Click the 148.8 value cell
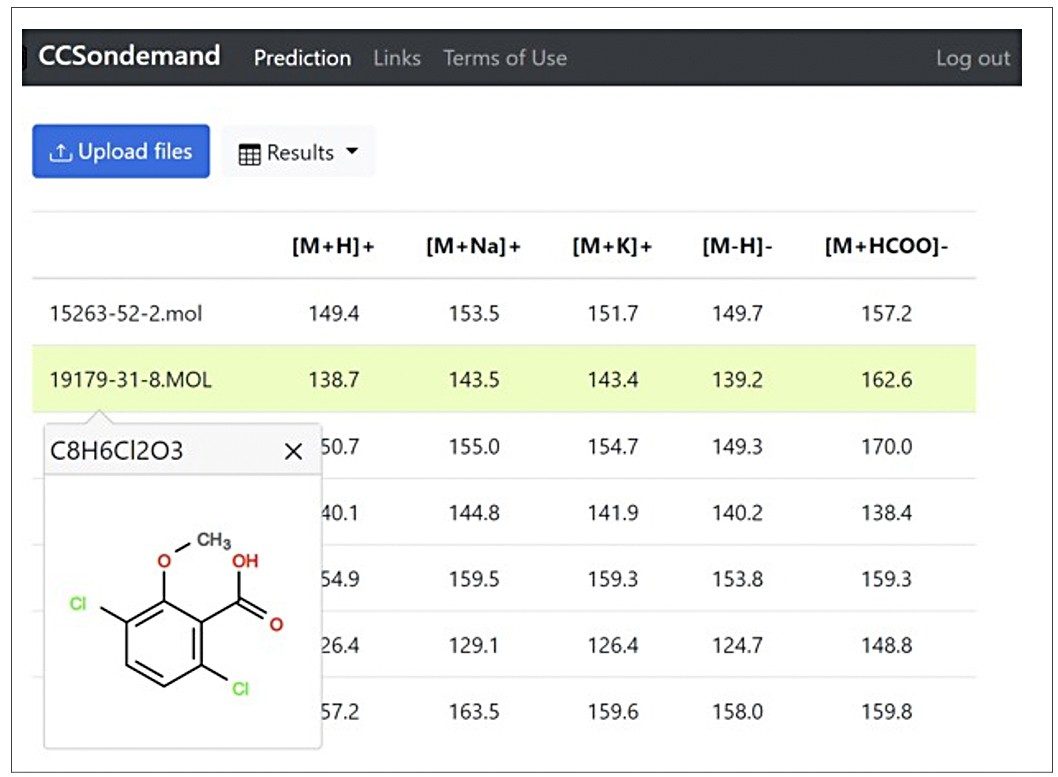The image size is (1058, 777). coord(887,645)
